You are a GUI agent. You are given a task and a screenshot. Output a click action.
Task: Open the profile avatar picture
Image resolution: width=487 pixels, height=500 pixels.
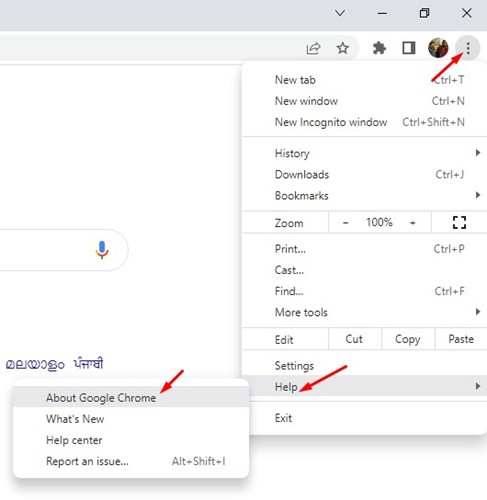[438, 48]
